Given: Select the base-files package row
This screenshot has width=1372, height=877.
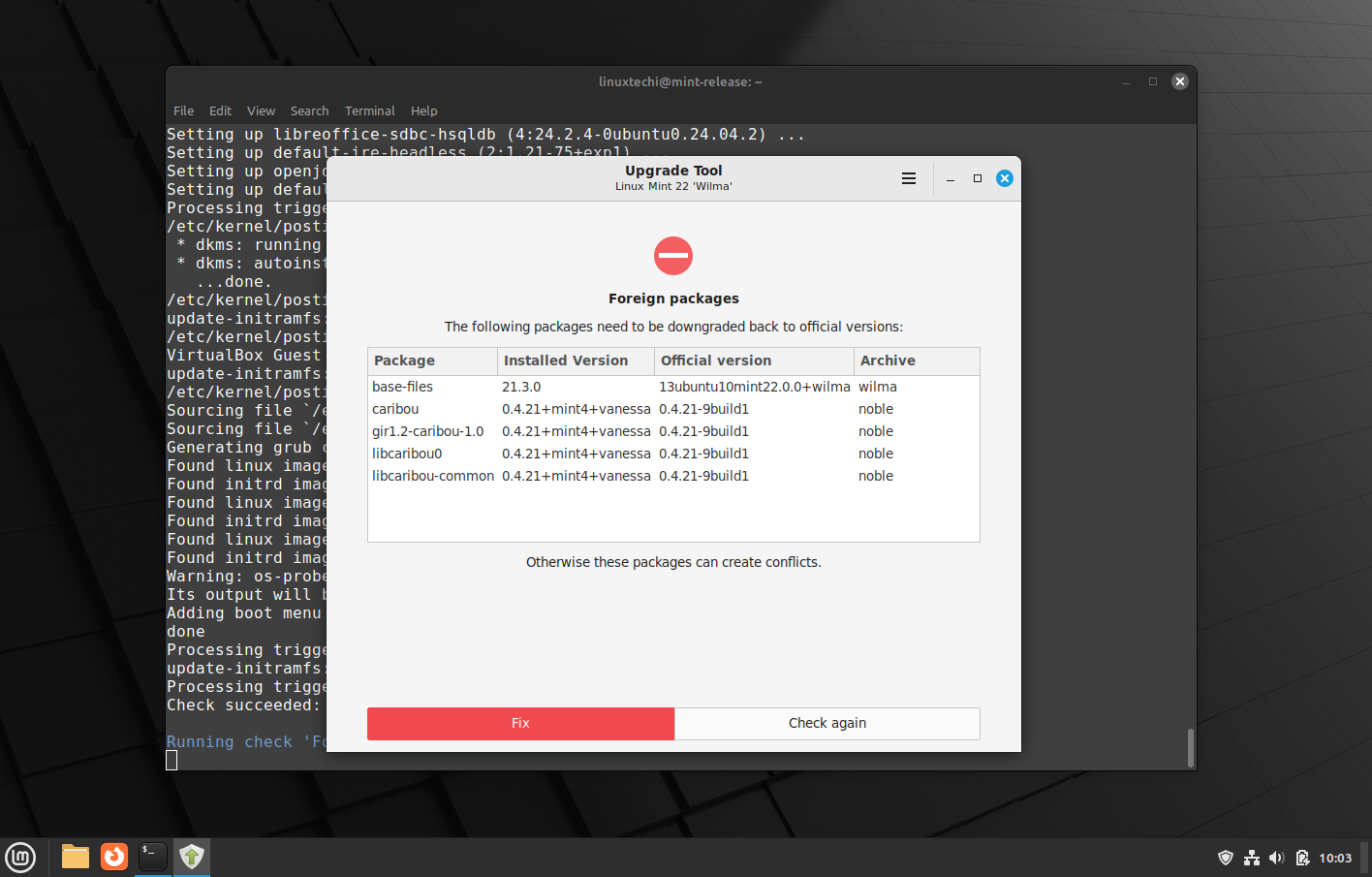Looking at the screenshot, I should pos(673,387).
